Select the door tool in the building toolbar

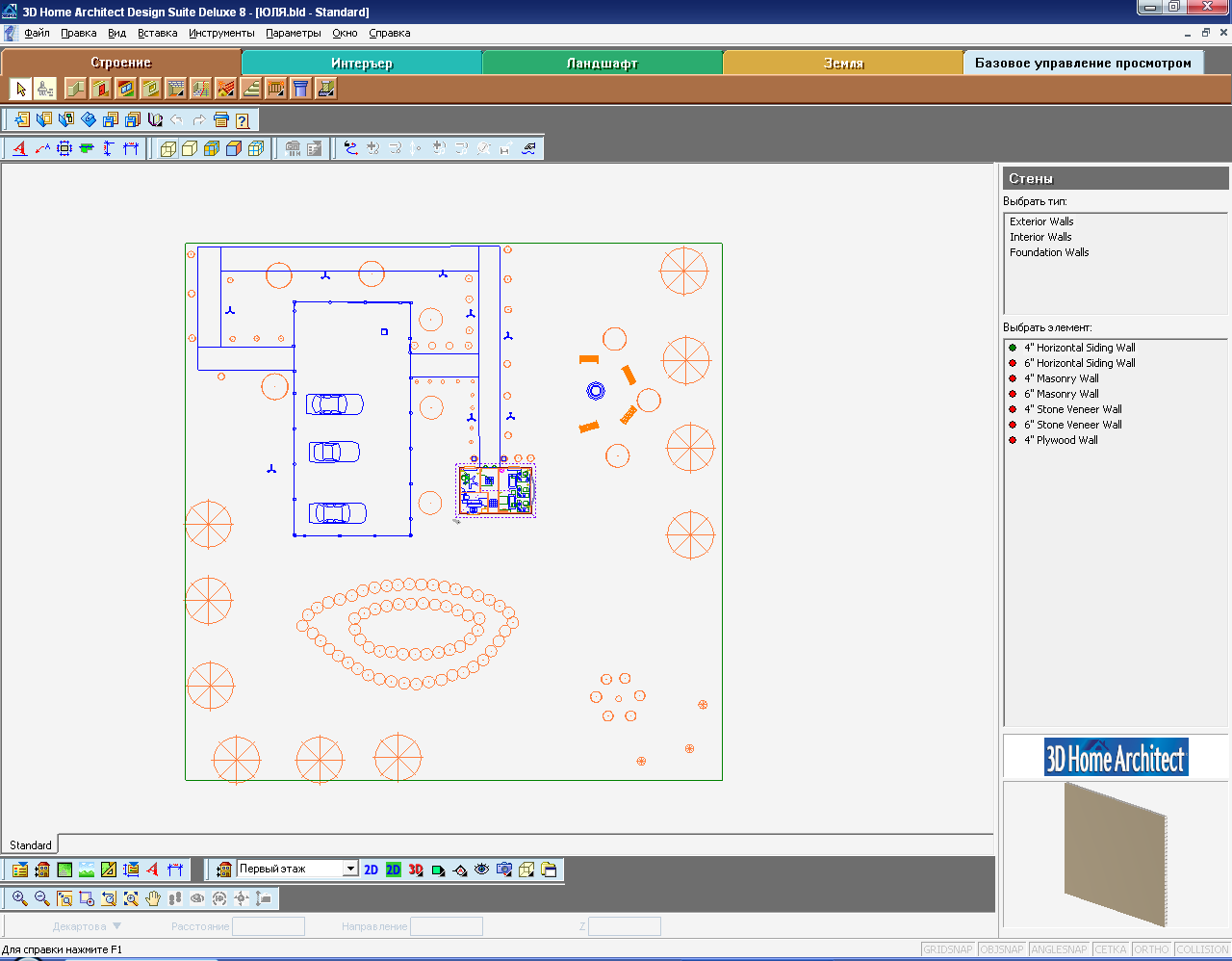101,90
